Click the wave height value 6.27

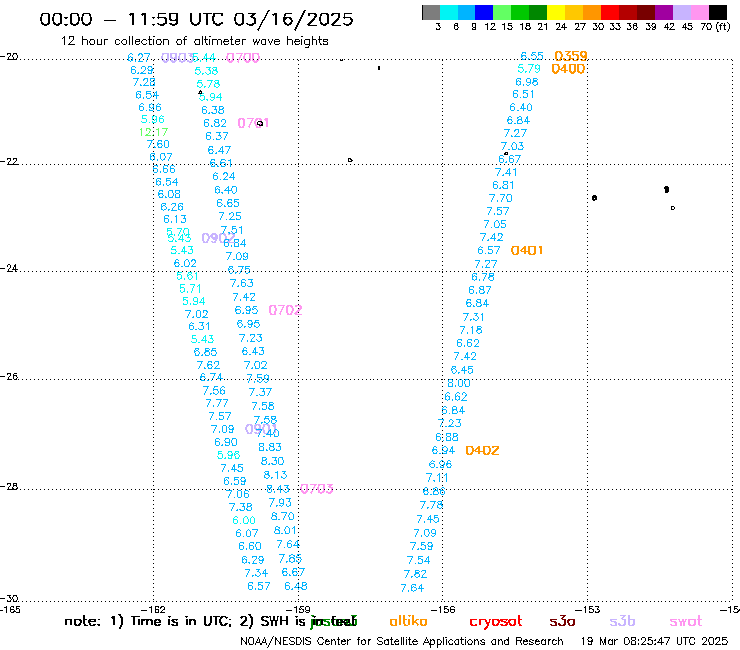(x=139, y=58)
